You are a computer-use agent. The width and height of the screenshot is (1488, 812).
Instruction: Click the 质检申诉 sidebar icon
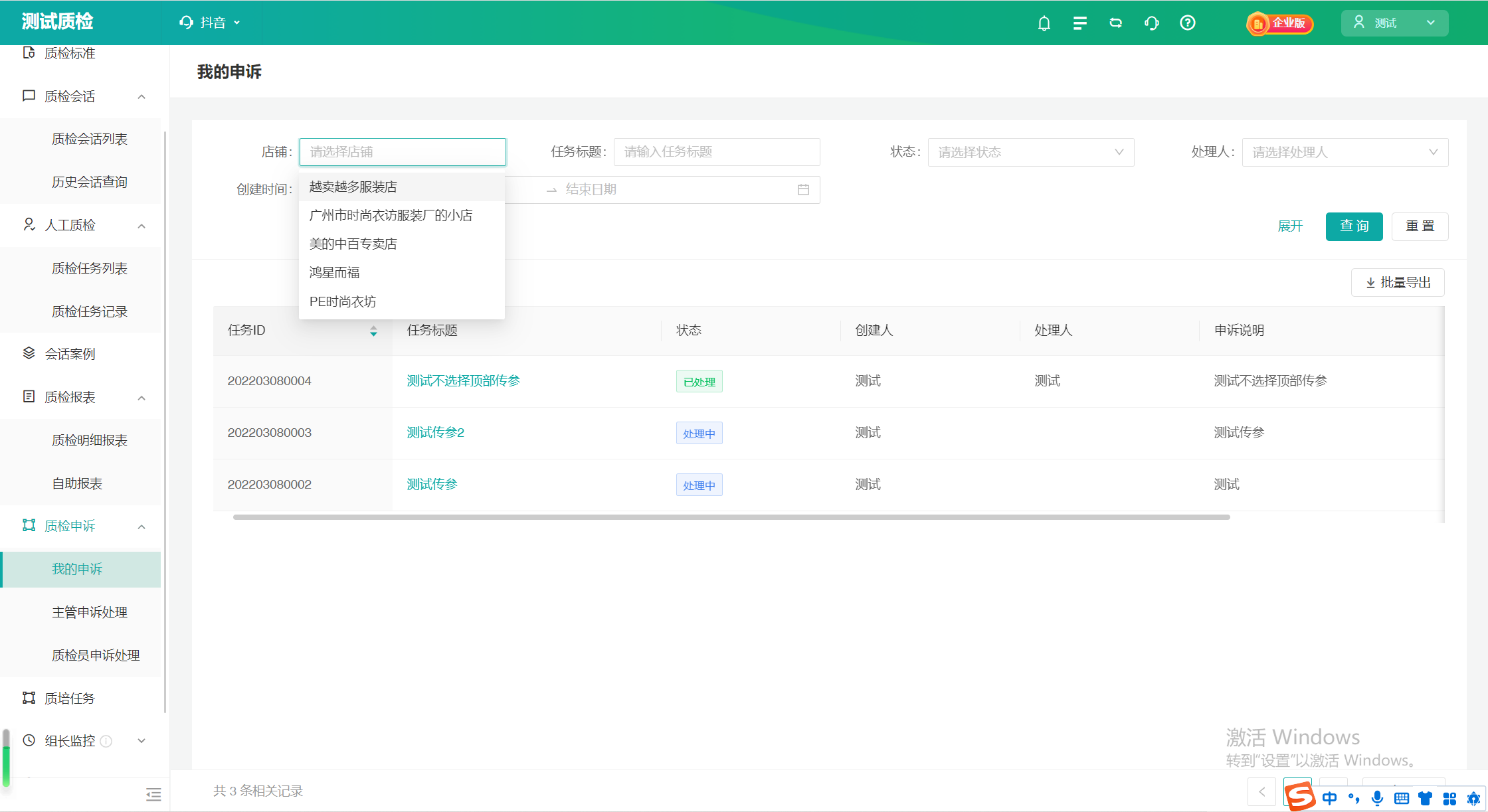coord(29,525)
